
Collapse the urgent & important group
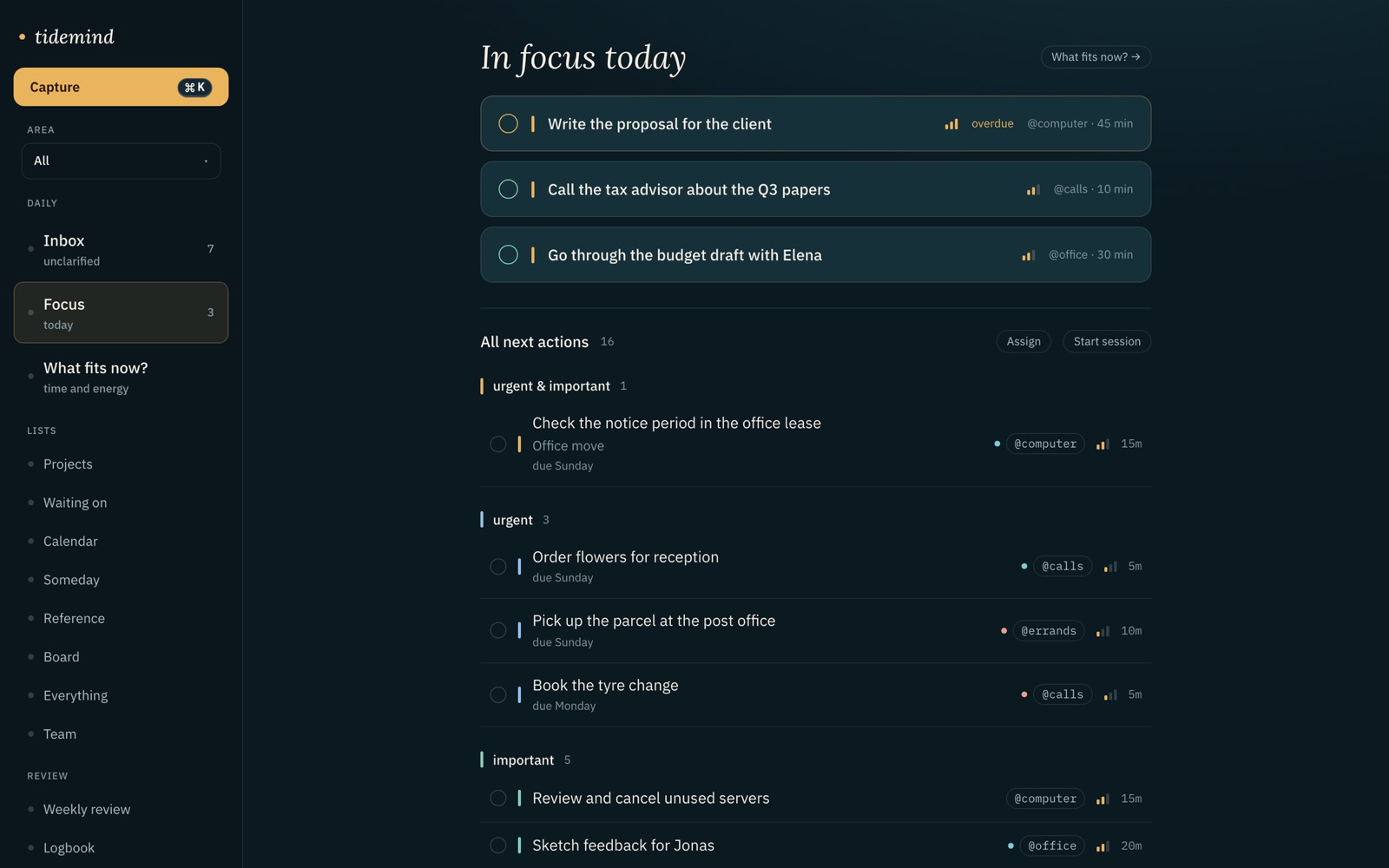tap(553, 386)
